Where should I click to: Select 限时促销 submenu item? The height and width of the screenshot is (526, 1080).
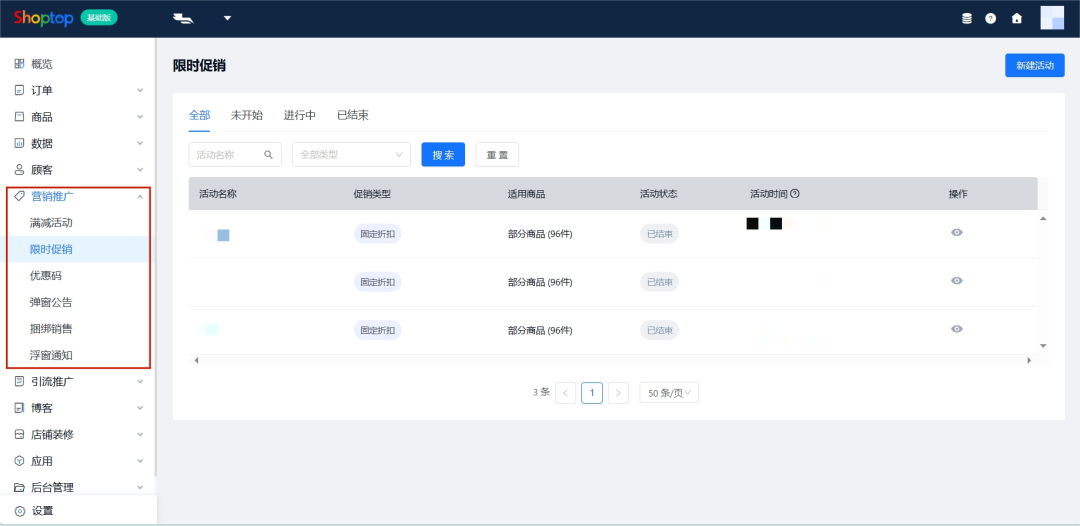coord(51,249)
